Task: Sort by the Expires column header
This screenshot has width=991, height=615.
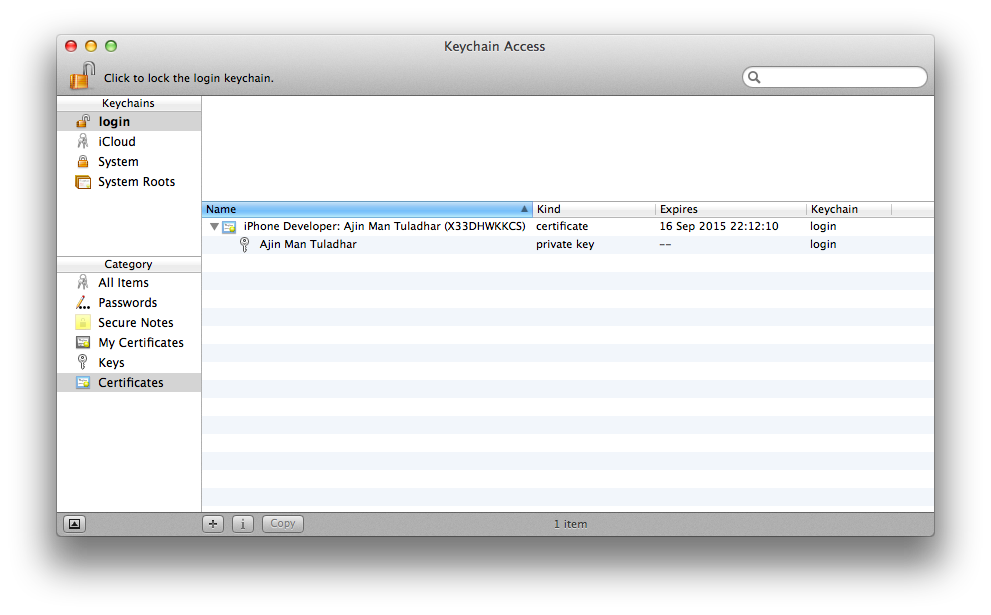Action: pyautogui.click(x=731, y=209)
